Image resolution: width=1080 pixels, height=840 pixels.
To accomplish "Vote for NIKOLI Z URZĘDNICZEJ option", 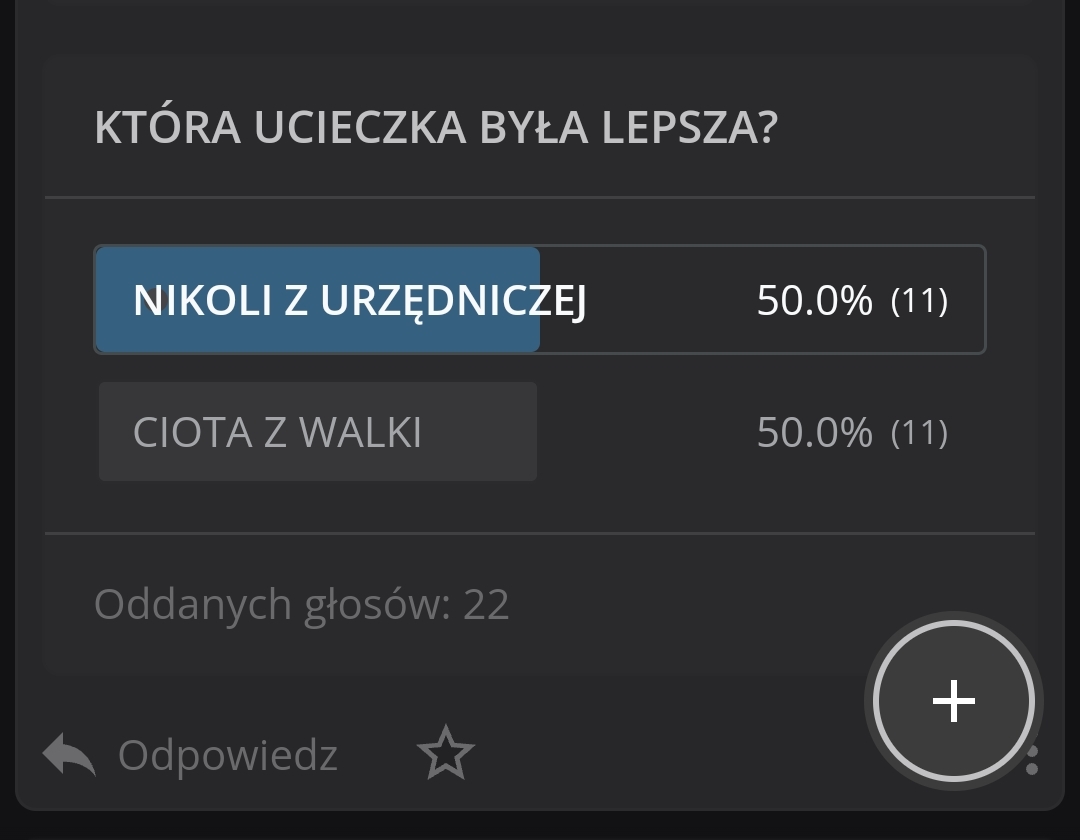I will [359, 300].
